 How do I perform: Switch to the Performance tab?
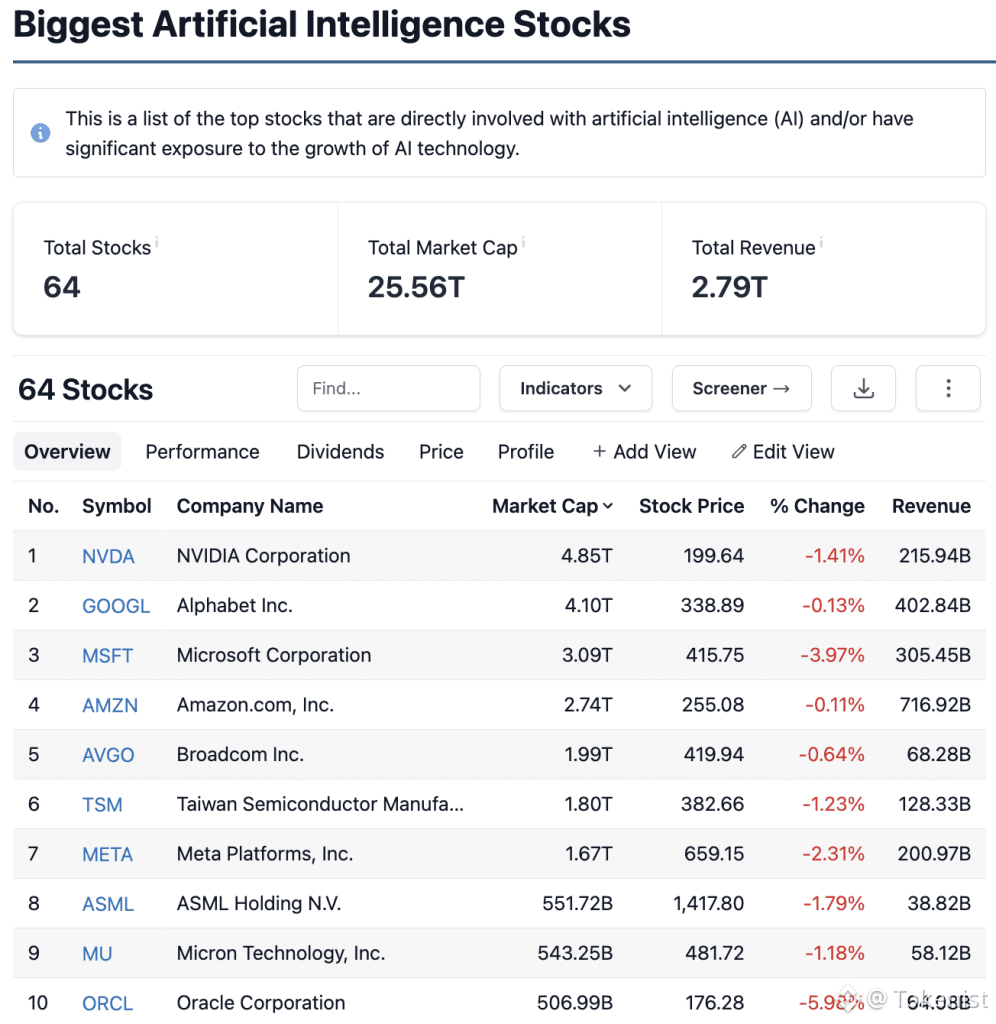pyautogui.click(x=202, y=452)
